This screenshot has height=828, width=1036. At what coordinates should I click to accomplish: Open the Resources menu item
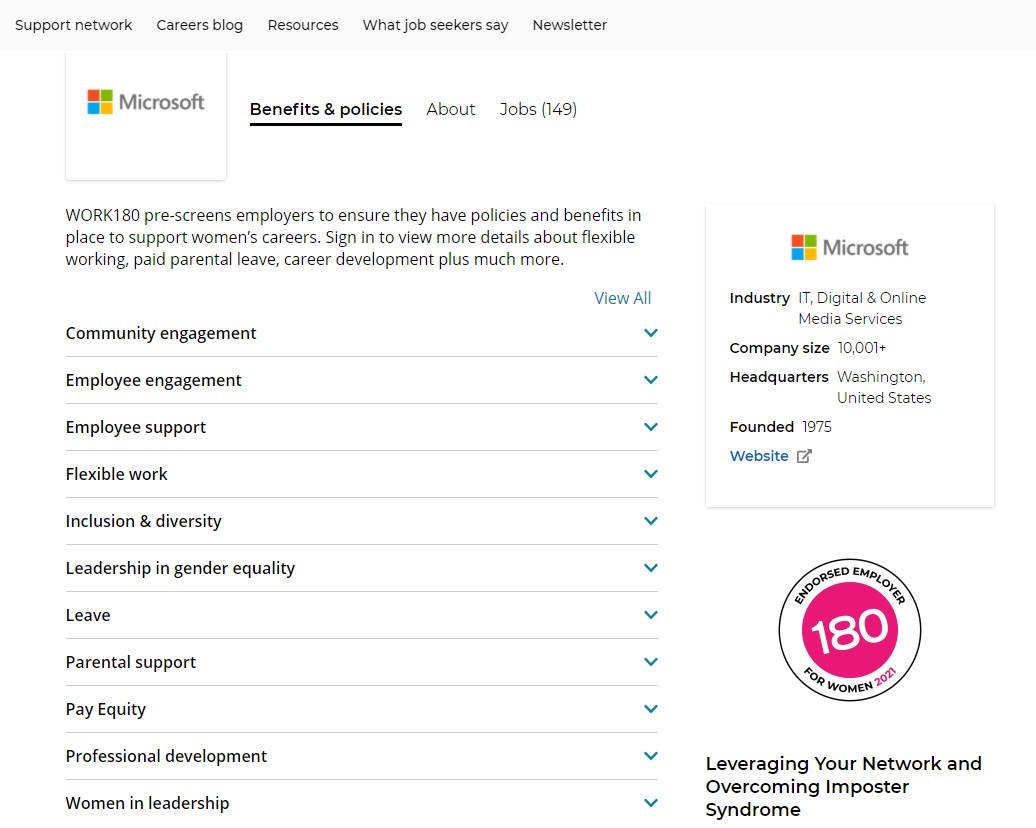point(303,25)
